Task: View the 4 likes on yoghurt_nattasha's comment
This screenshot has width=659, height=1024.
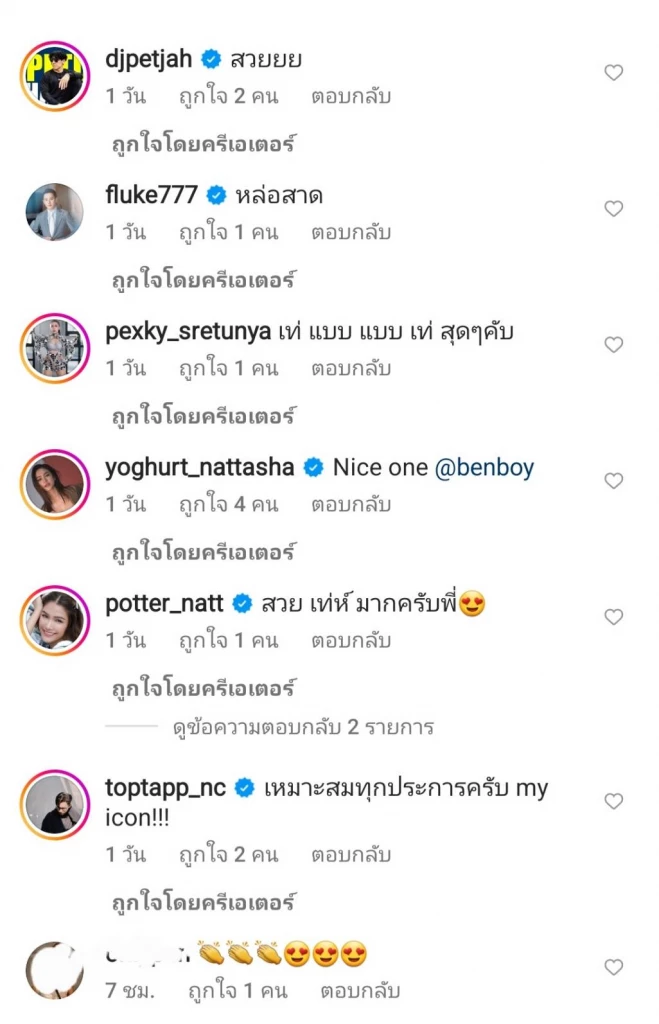Action: pos(228,505)
